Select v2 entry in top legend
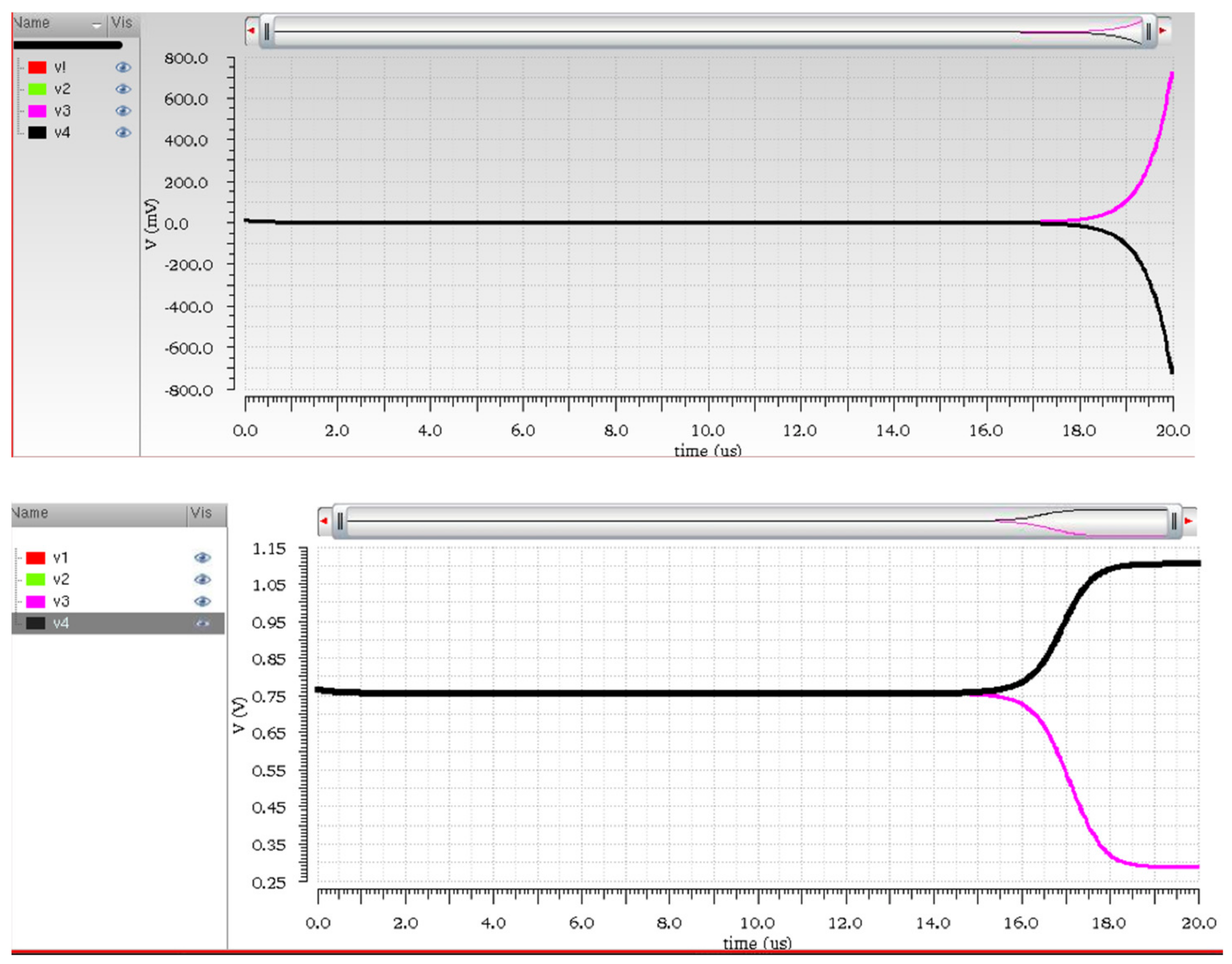 pos(63,89)
